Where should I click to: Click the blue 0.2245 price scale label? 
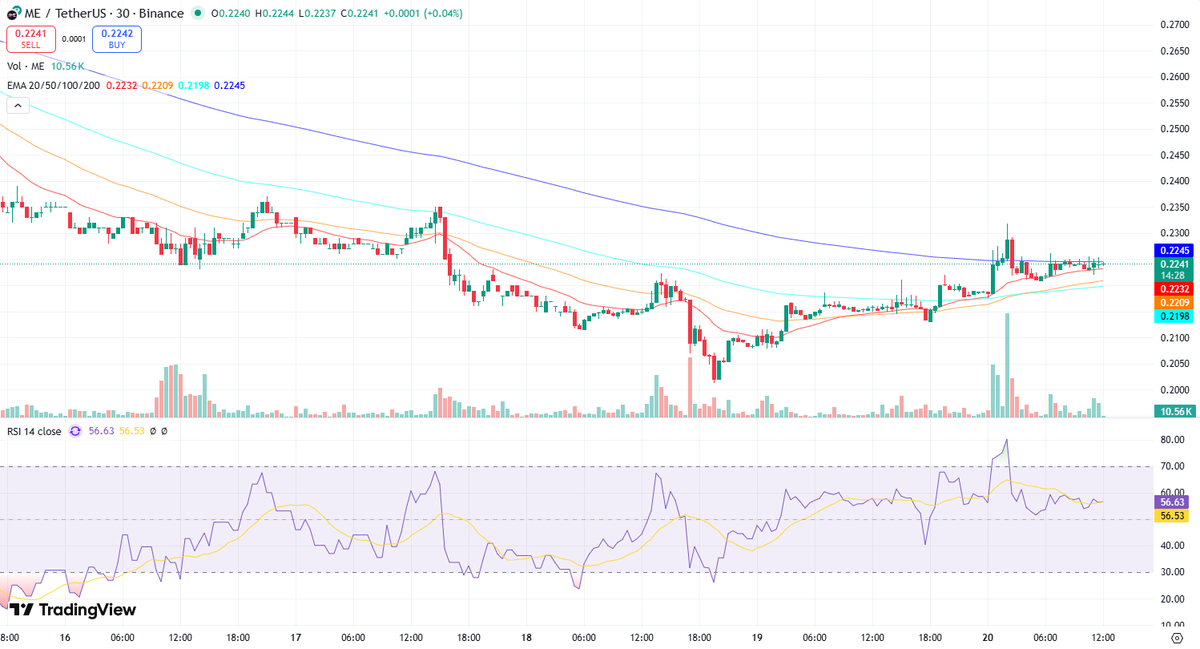1173,250
